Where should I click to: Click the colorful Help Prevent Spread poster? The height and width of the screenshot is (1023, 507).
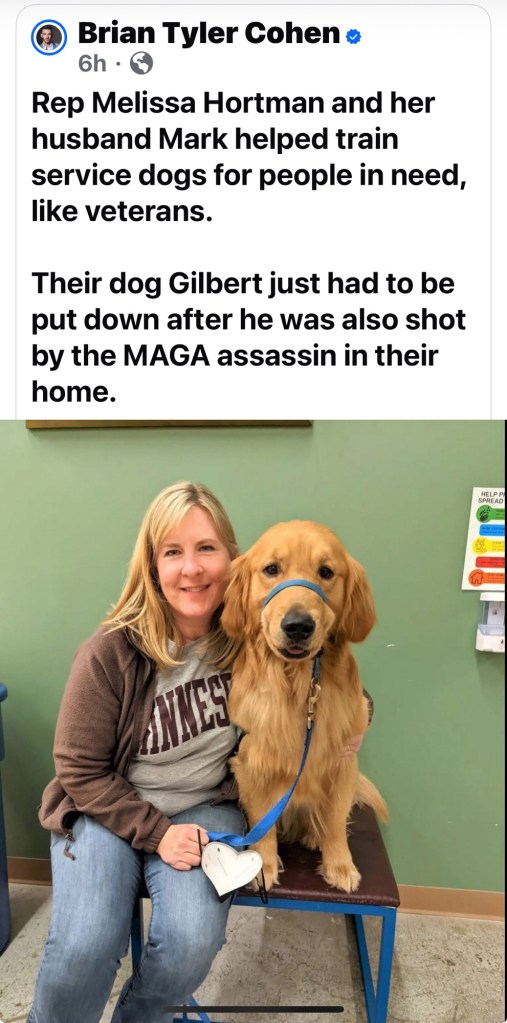coord(484,538)
